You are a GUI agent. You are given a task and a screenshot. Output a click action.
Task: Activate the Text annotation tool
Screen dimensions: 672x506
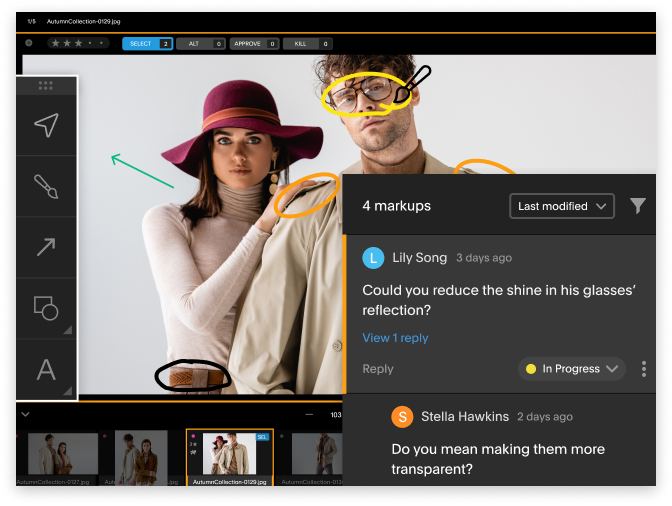(46, 370)
